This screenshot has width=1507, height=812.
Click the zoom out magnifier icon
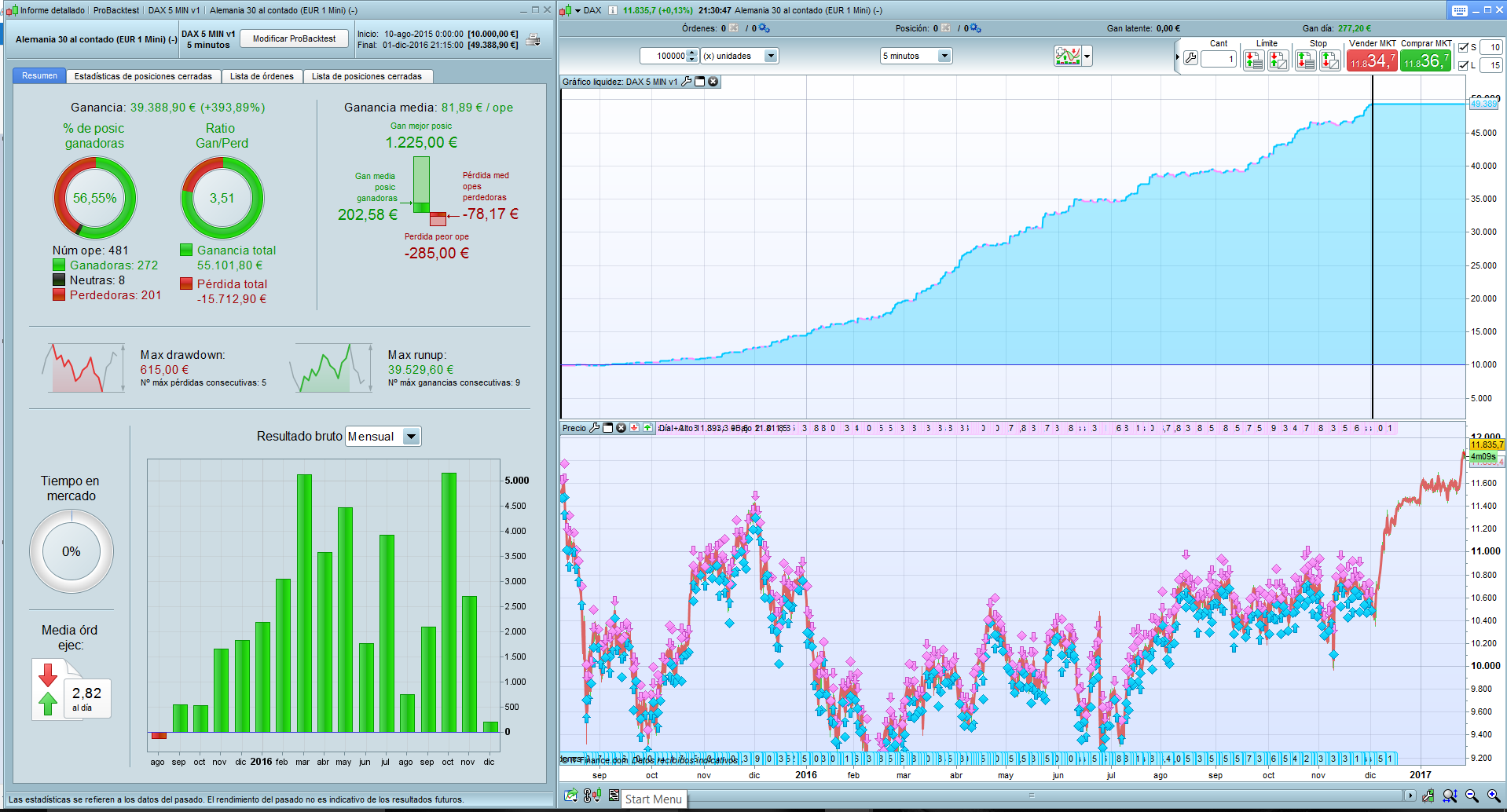[x=1472, y=796]
